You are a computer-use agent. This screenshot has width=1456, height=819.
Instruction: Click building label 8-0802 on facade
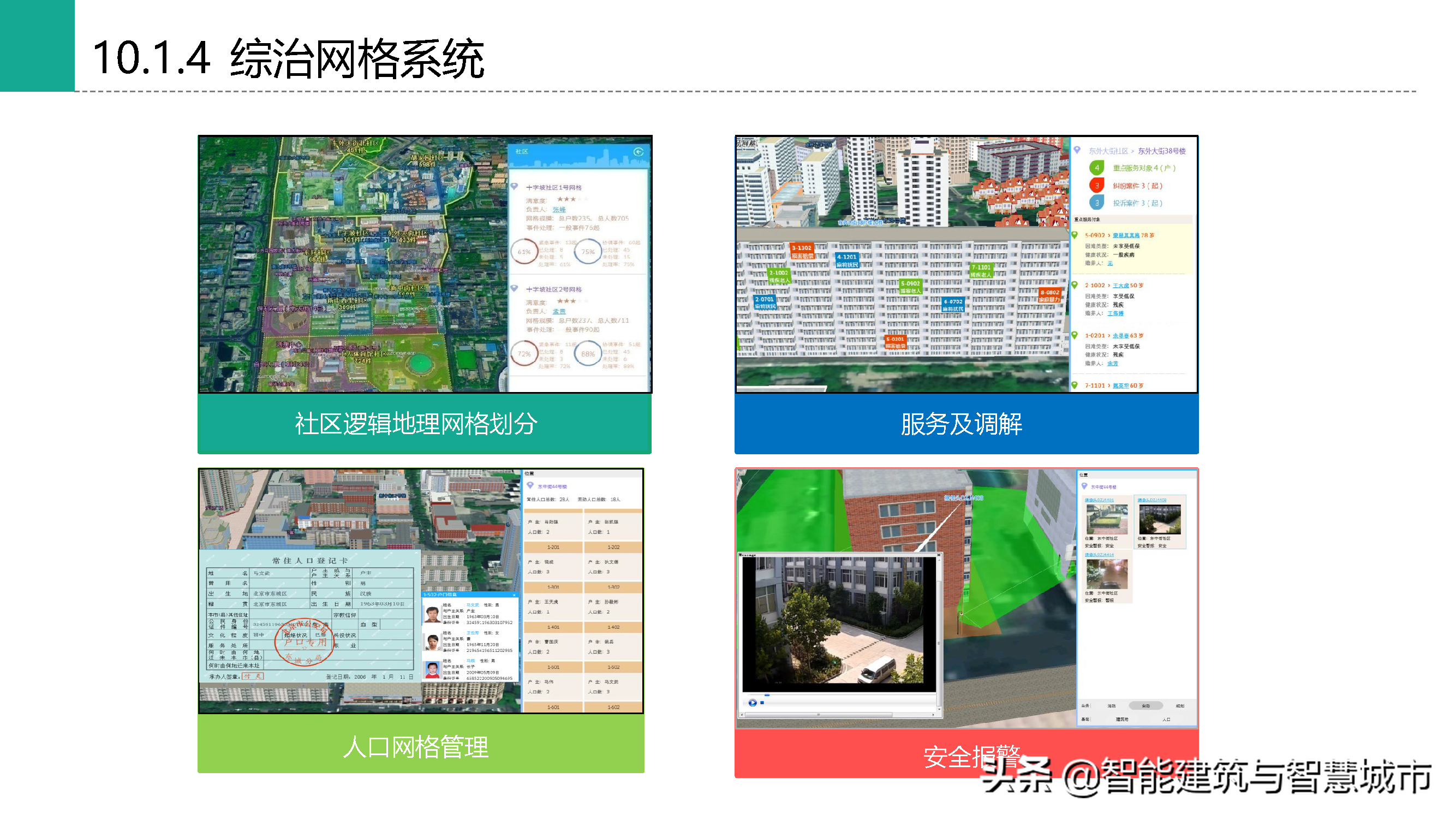pyautogui.click(x=1049, y=296)
